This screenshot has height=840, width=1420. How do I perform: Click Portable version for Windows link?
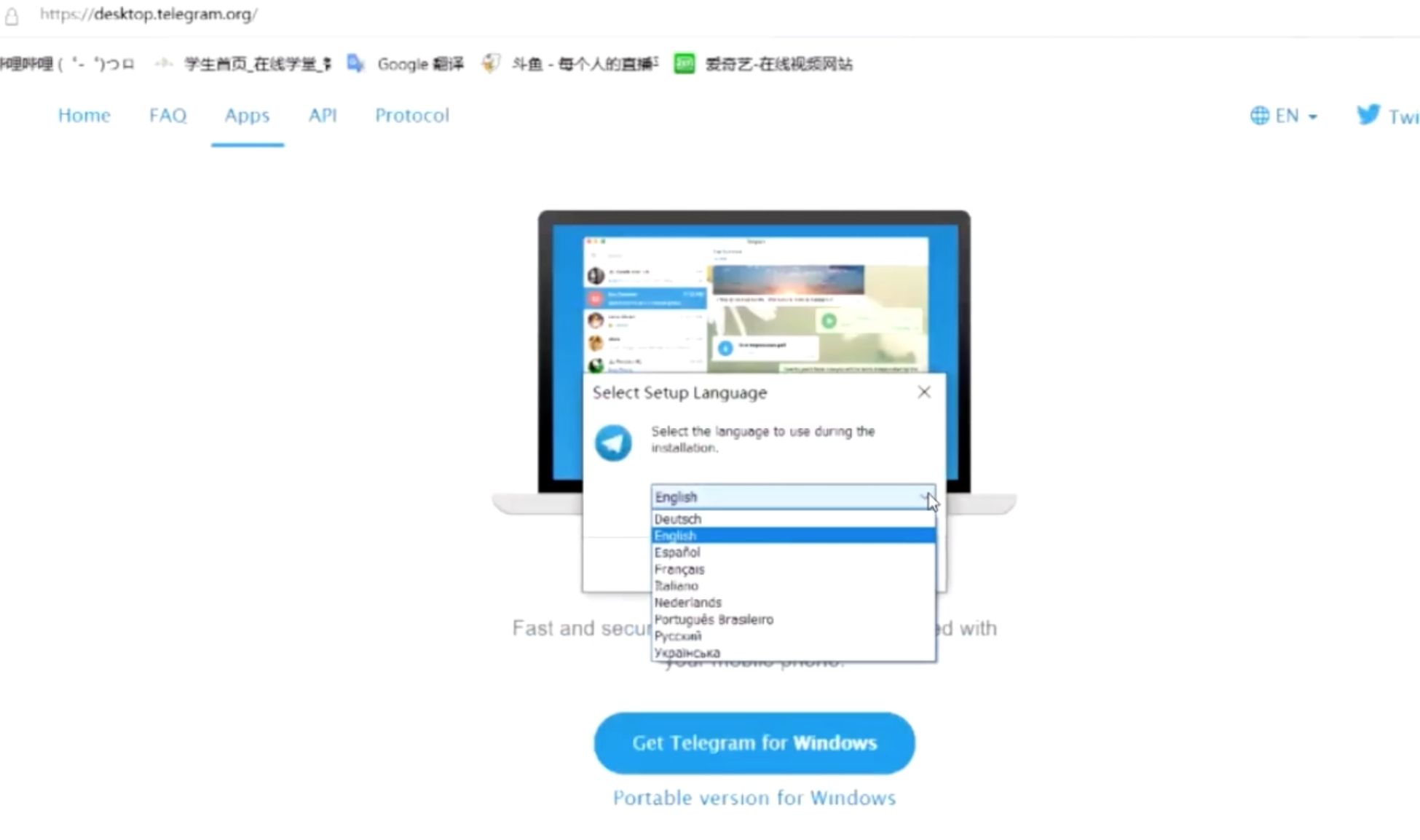754,798
